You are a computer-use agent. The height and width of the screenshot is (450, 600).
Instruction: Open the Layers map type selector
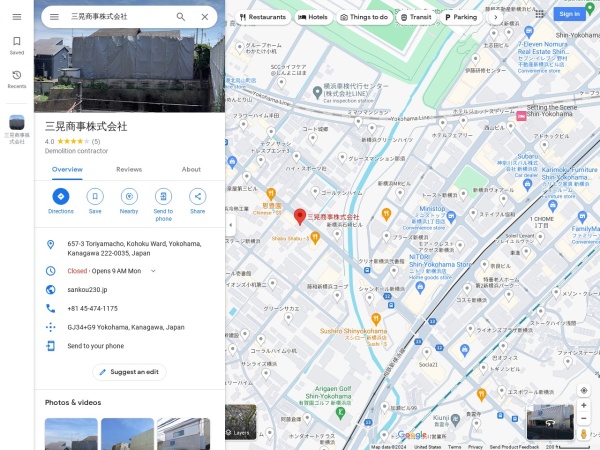pos(241,422)
